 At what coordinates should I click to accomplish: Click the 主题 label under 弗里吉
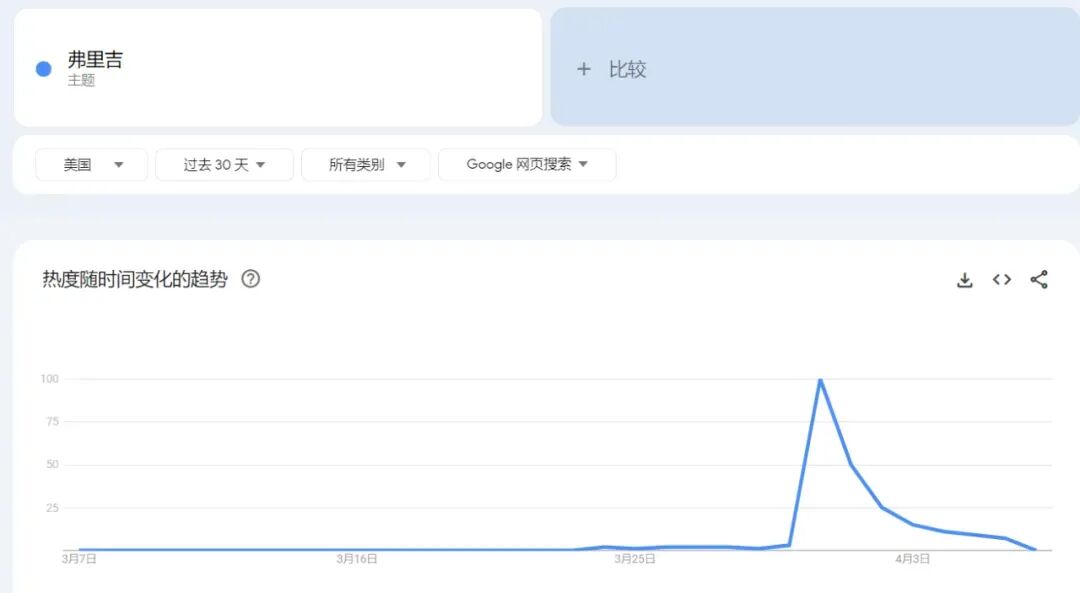tap(81, 81)
